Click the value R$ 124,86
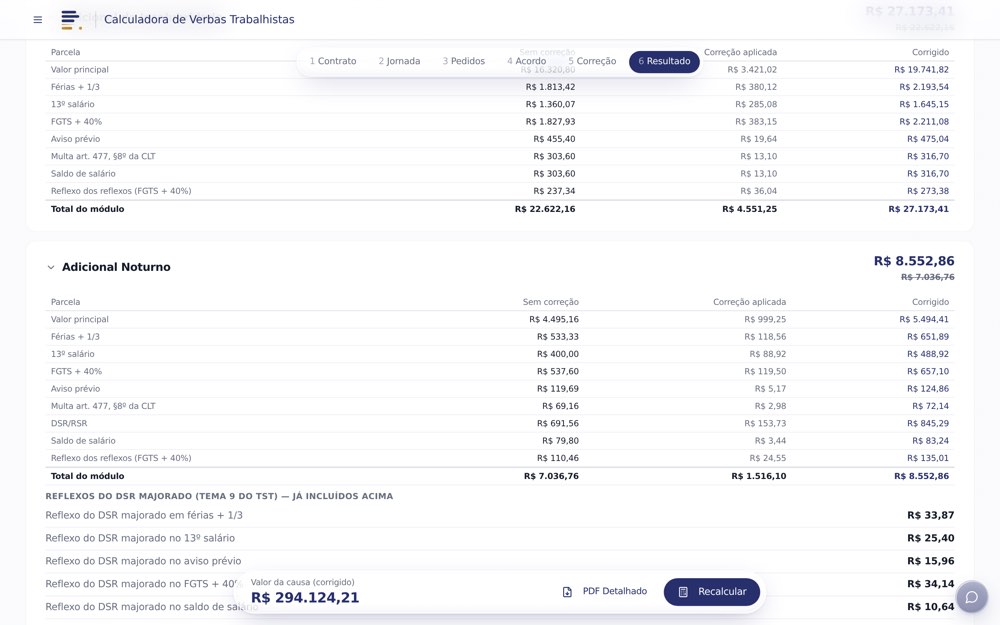This screenshot has height=625, width=1000. 928,388
